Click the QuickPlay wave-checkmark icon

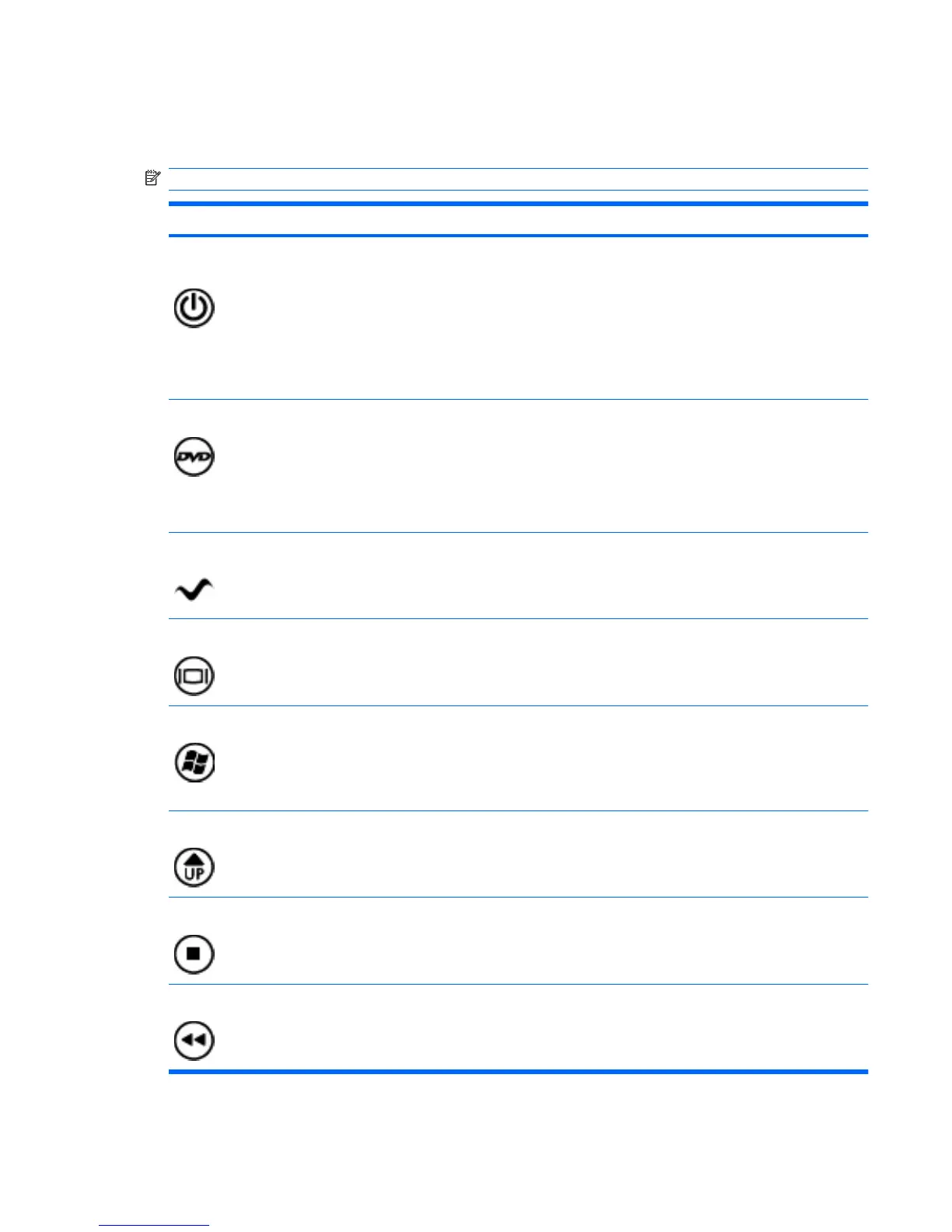(194, 590)
